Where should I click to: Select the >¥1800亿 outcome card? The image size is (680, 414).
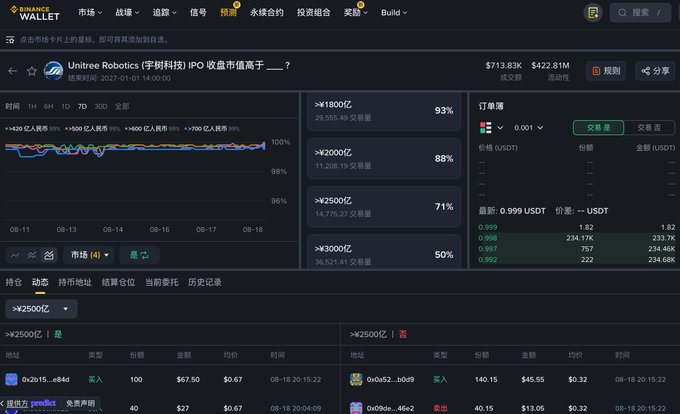tap(384, 111)
